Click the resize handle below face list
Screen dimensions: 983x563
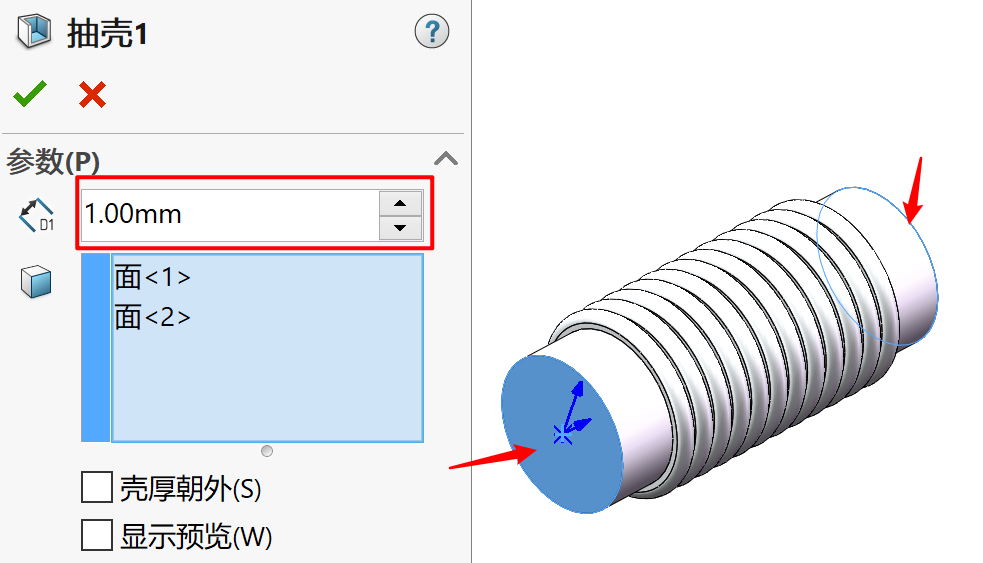tap(267, 451)
